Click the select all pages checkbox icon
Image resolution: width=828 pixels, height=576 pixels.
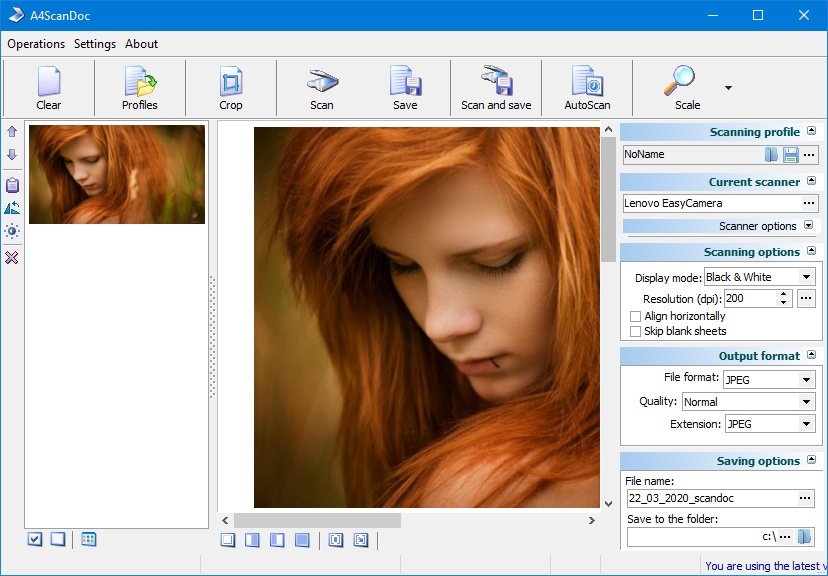pyautogui.click(x=35, y=539)
